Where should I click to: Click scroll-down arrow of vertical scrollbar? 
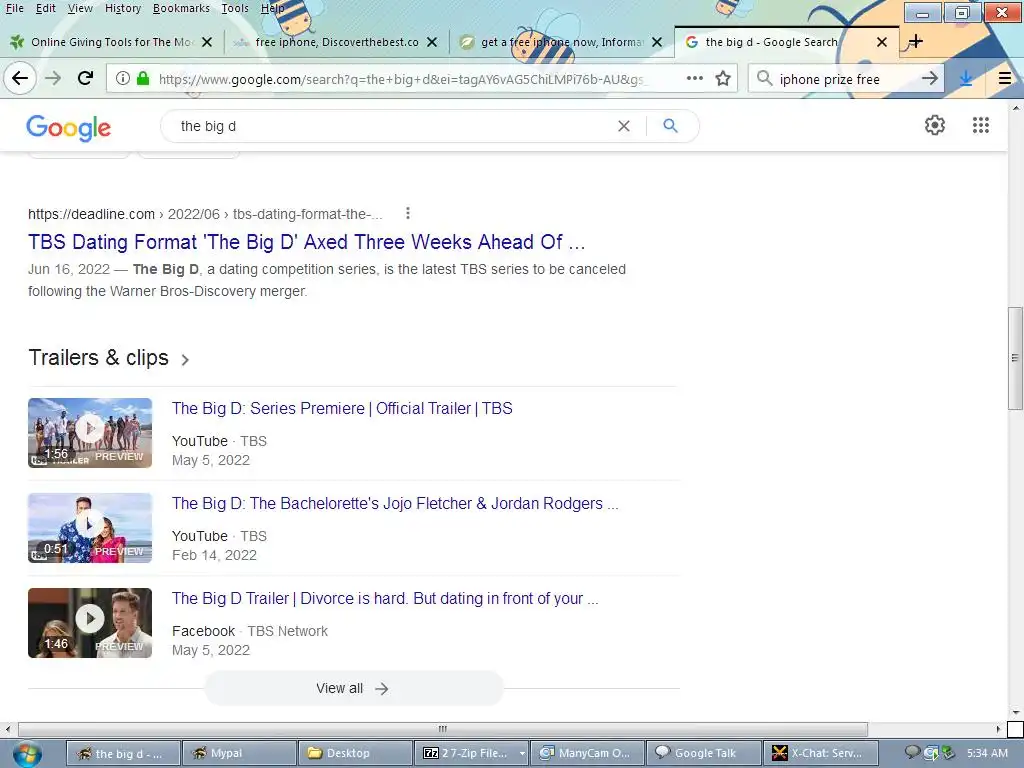point(1015,712)
